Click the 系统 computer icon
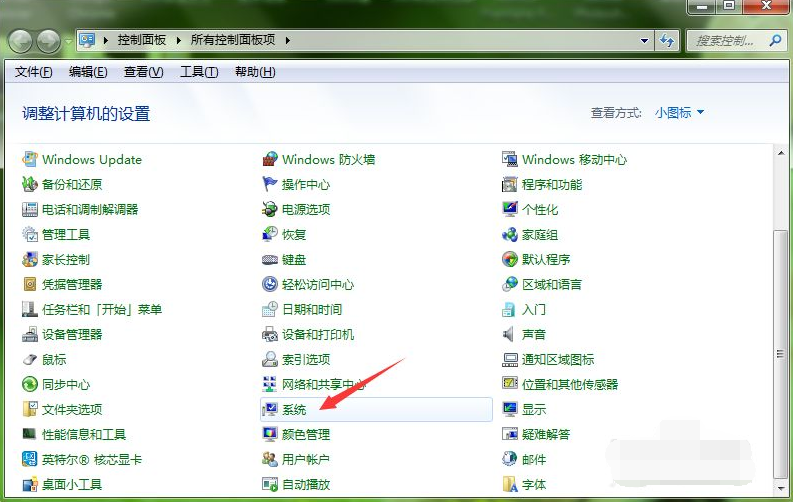This screenshot has width=793, height=502. pos(270,409)
